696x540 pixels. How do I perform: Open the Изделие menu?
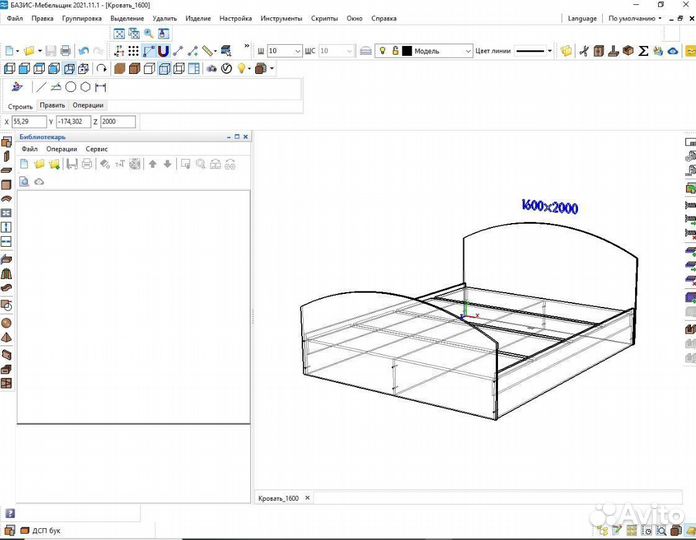[x=198, y=18]
